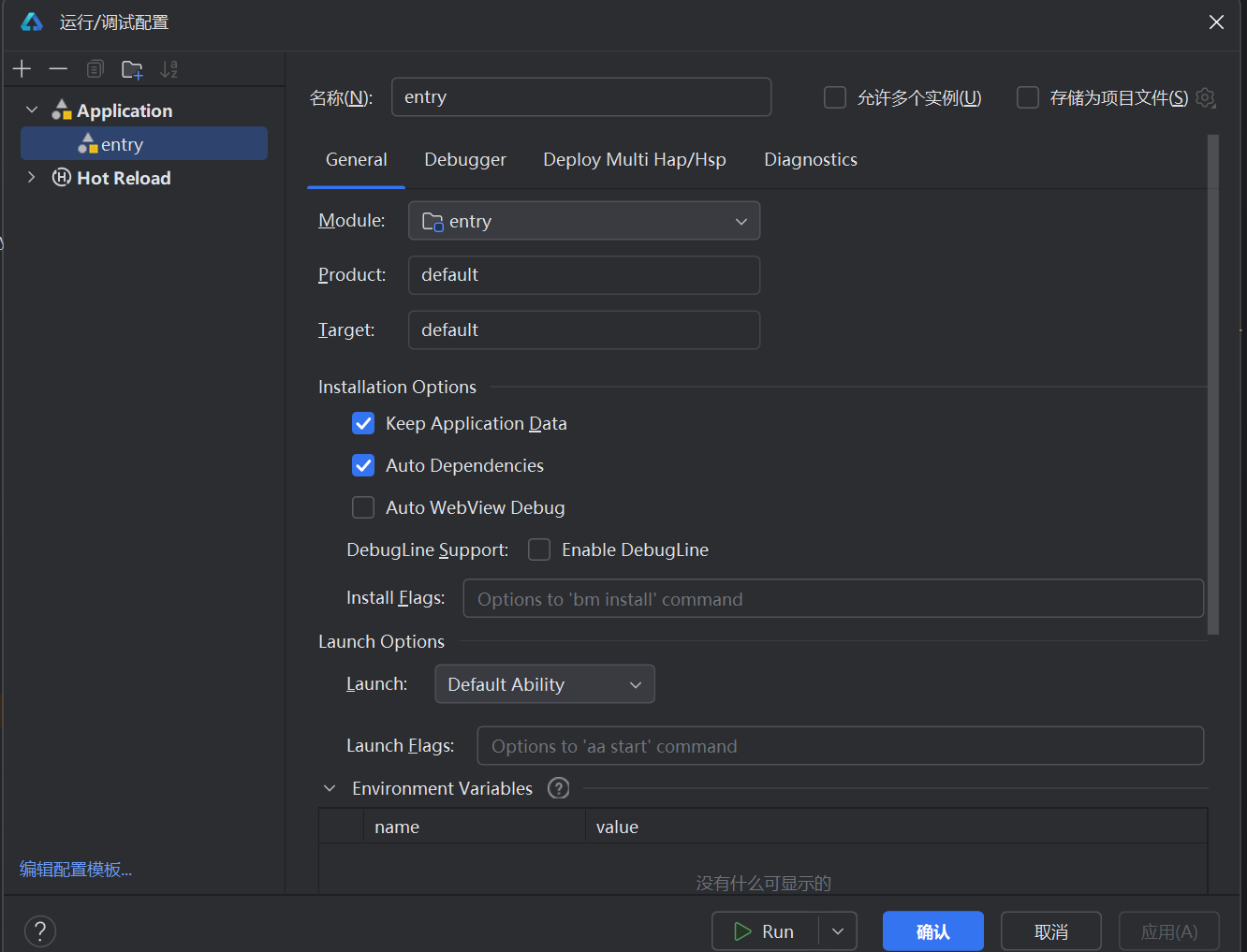Screen dimensions: 1247x952
Task: Expand the Hot Reload tree node
Action: (32, 178)
